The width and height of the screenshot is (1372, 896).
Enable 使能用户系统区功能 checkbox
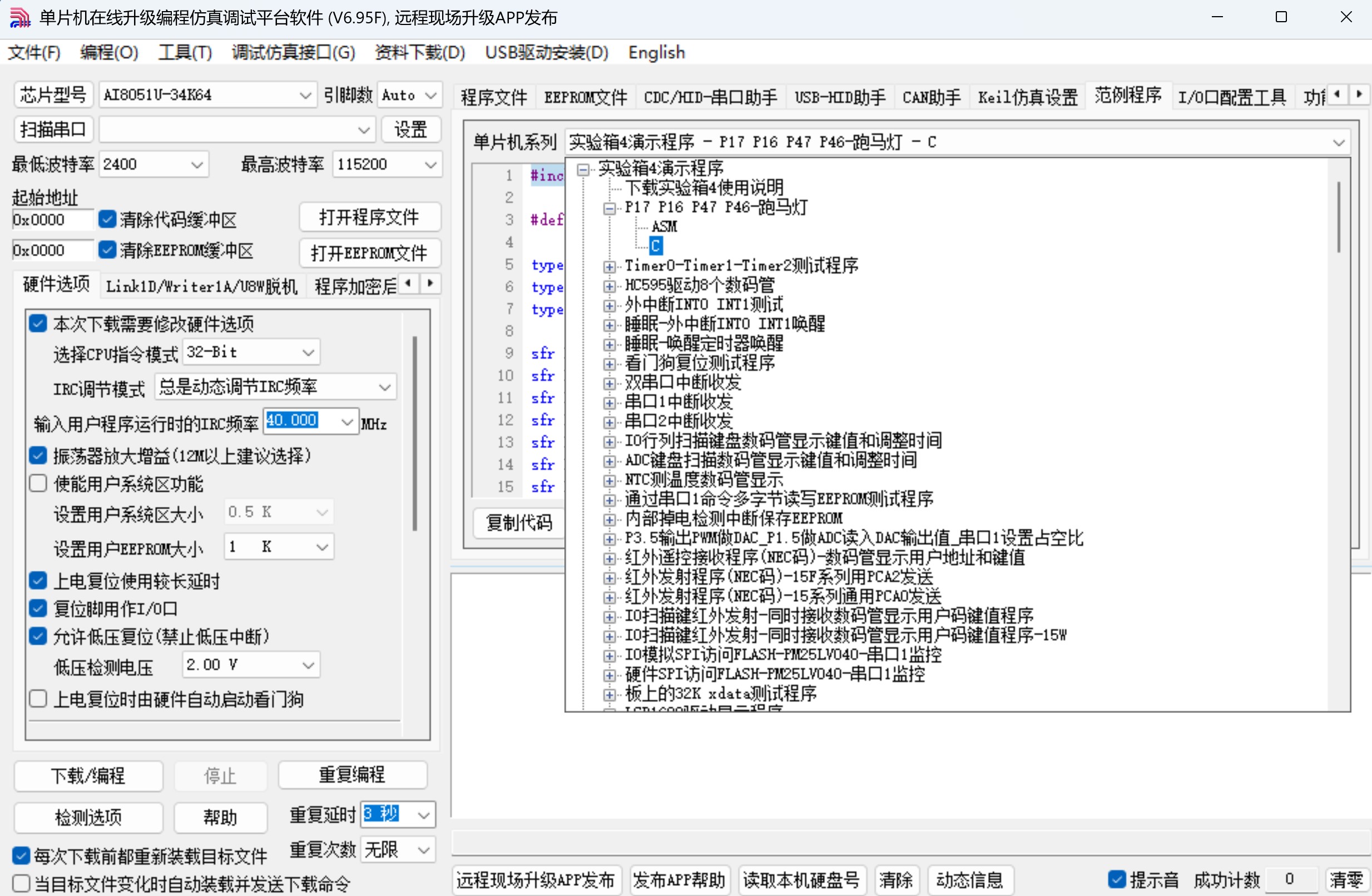[38, 484]
